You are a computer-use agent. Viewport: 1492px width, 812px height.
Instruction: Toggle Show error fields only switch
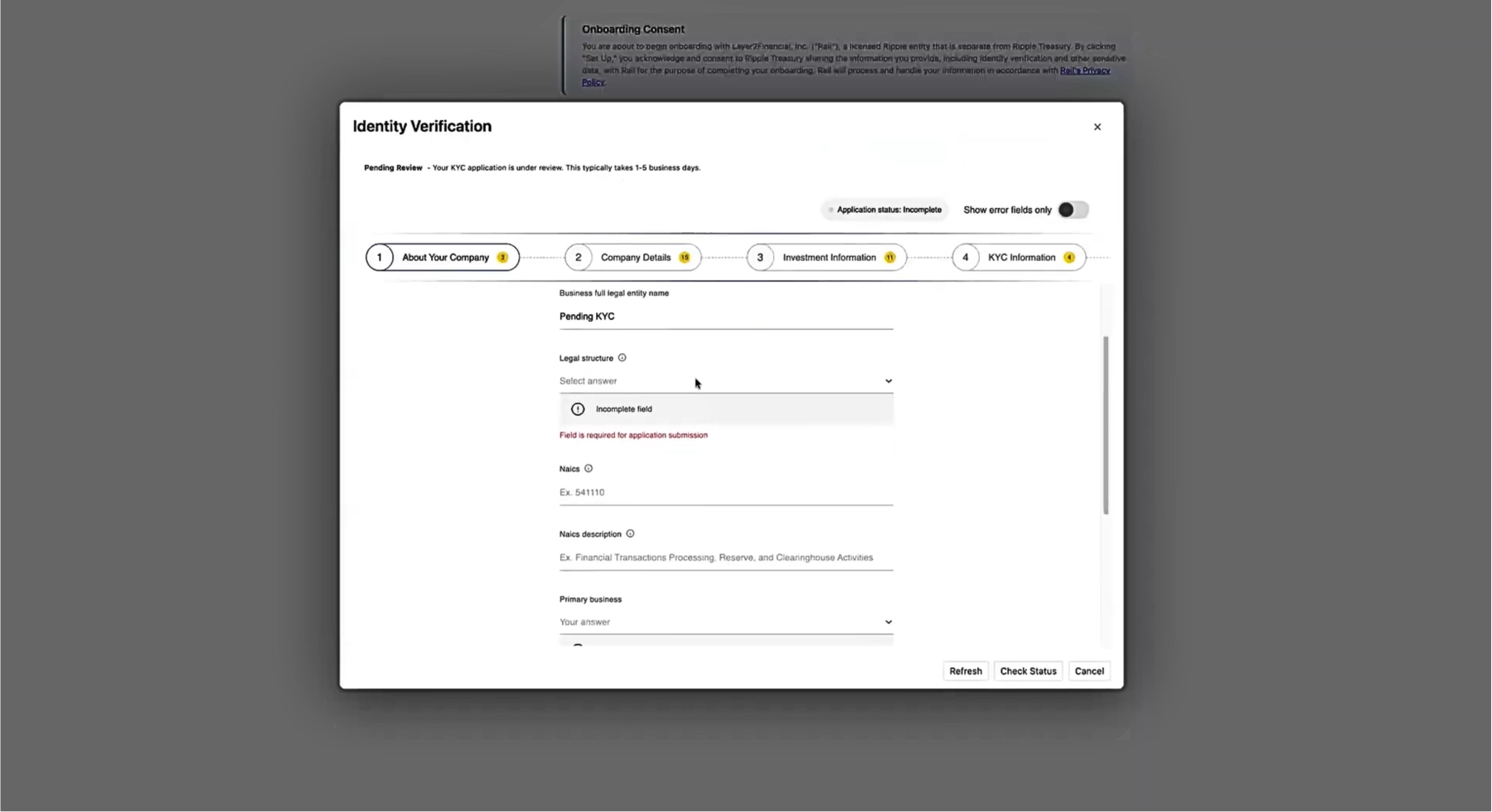point(1073,210)
